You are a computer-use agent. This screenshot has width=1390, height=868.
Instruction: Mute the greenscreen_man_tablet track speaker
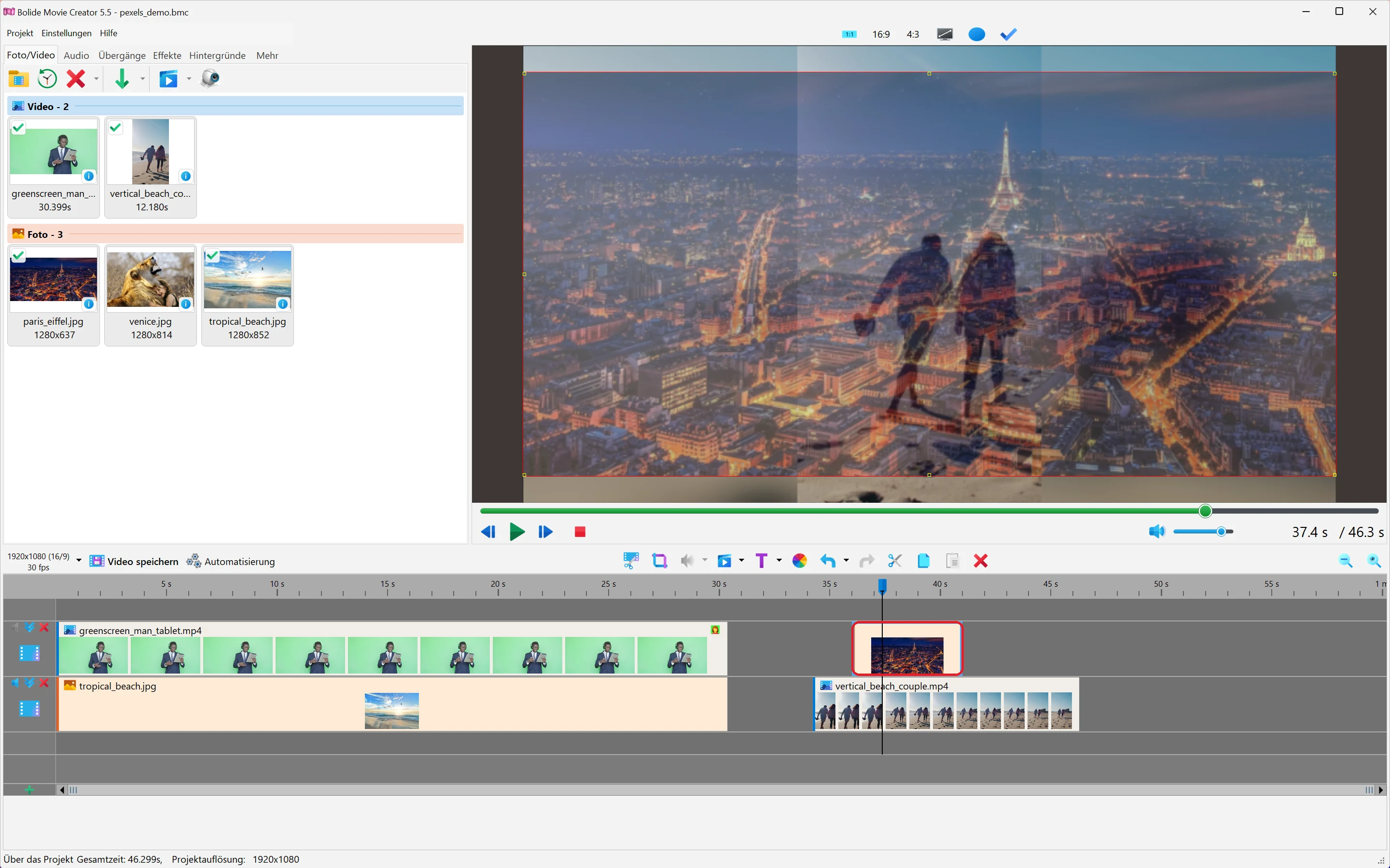[x=15, y=627]
